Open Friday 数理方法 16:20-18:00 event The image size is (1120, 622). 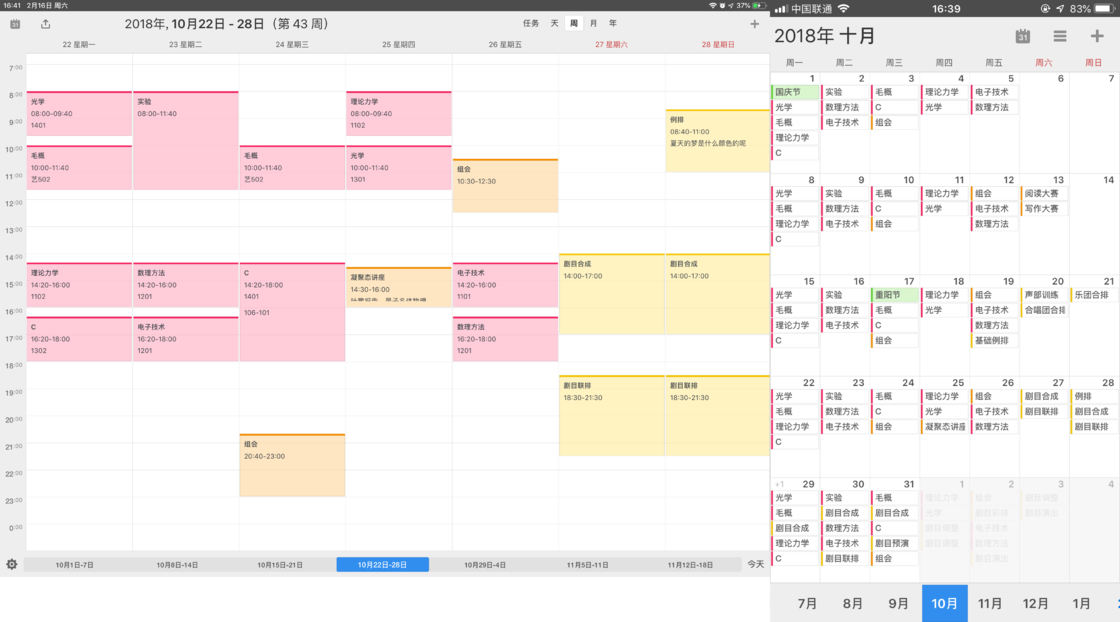pos(505,339)
